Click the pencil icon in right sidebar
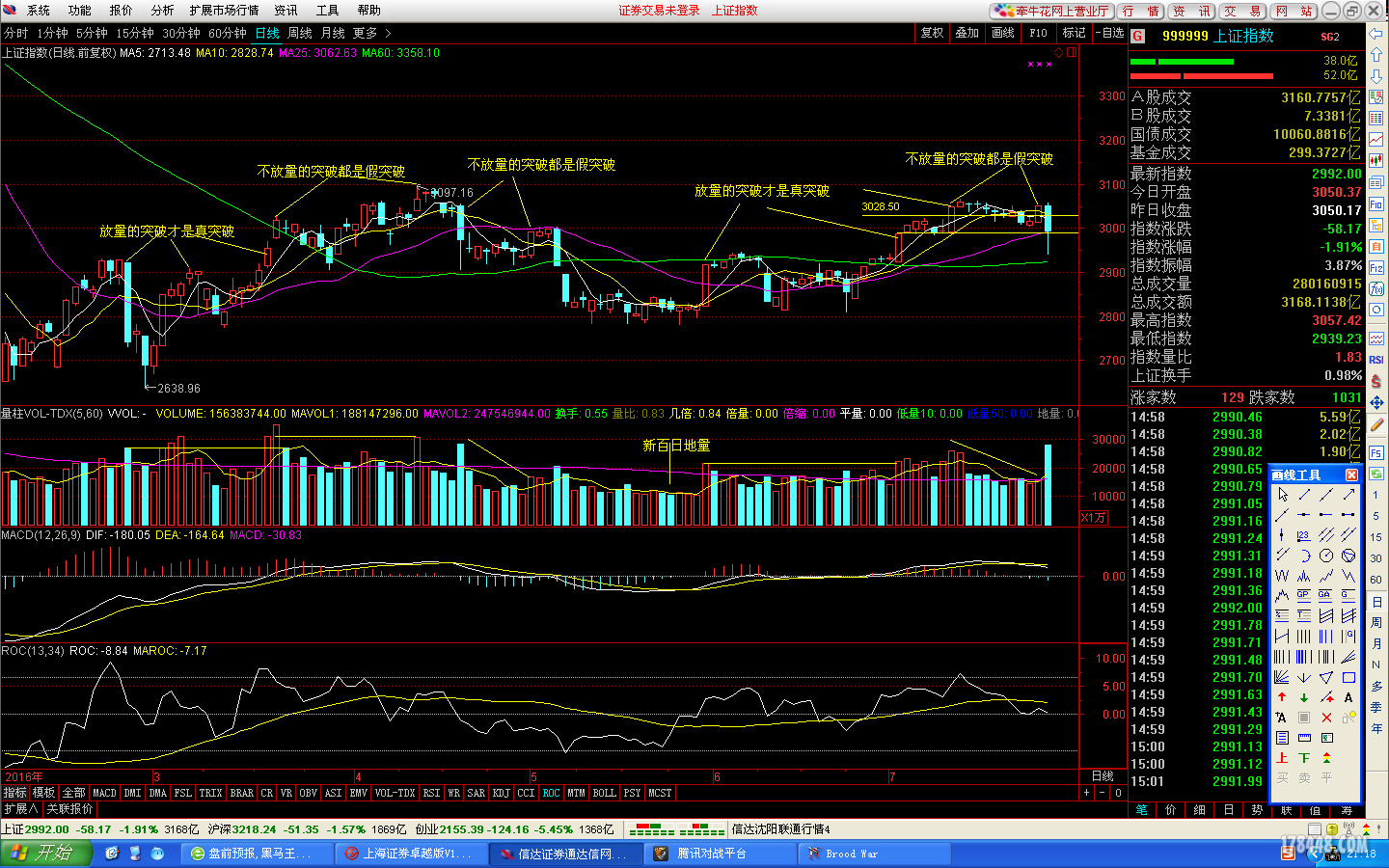 point(1376,423)
